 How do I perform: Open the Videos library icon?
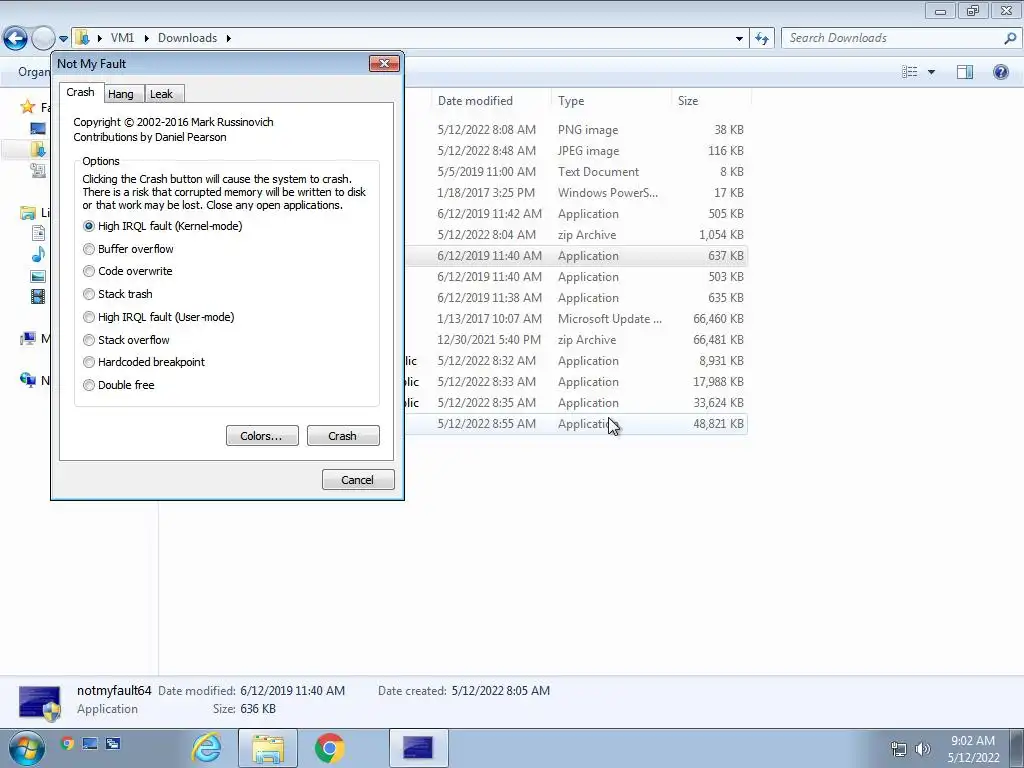pyautogui.click(x=39, y=296)
